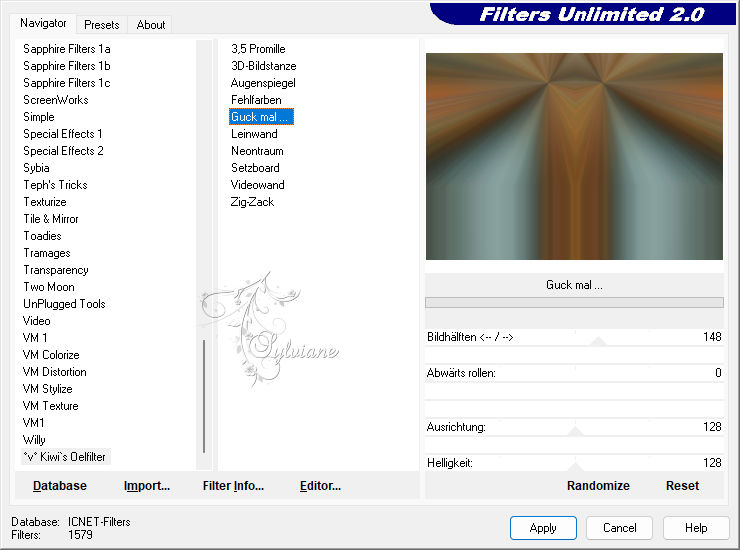Select VM Texture category
This screenshot has height=550, width=740.
point(50,406)
